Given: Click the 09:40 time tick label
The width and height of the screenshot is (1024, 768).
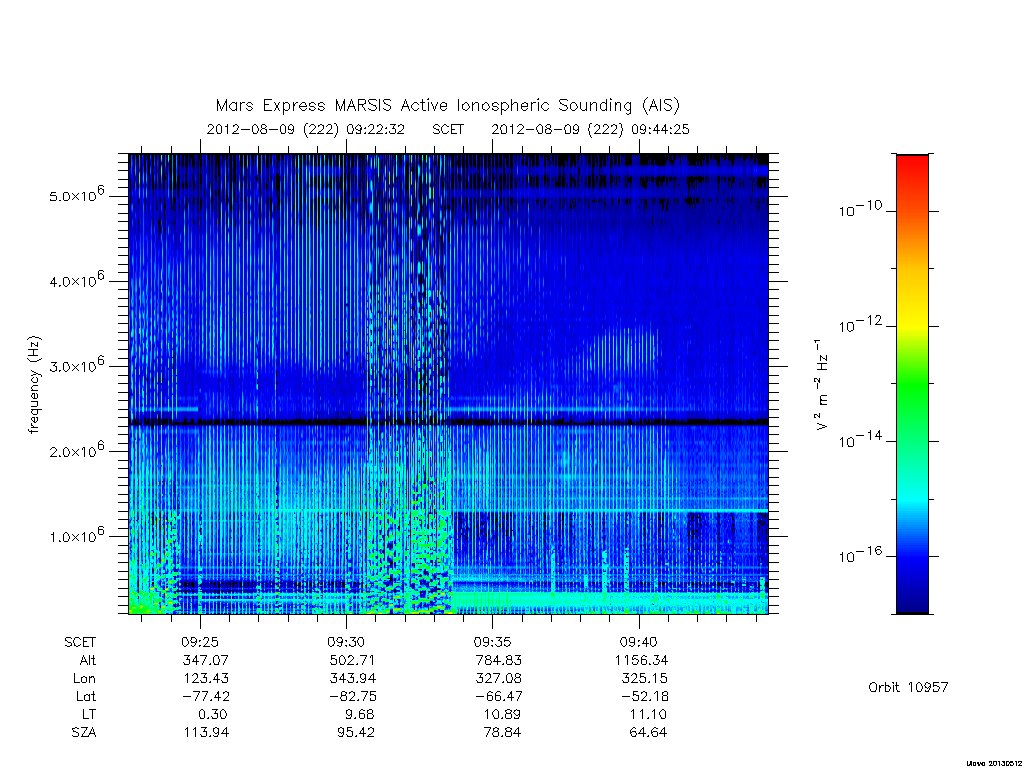Looking at the screenshot, I should pos(639,642).
